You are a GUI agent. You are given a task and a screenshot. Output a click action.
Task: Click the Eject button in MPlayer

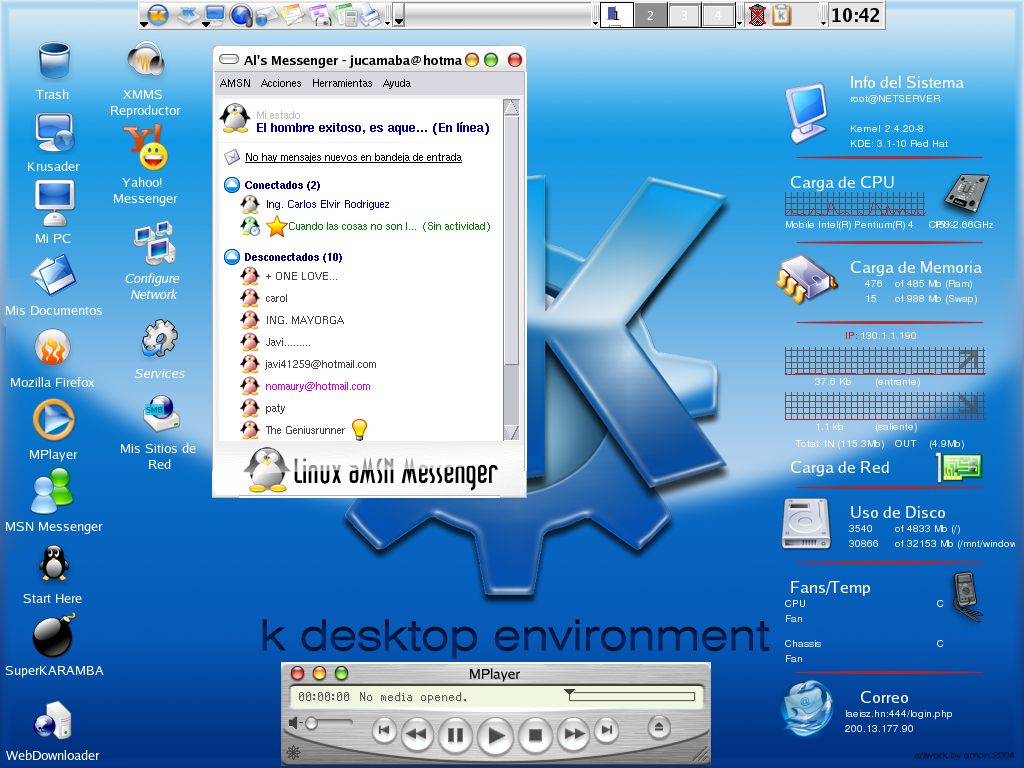pos(658,726)
